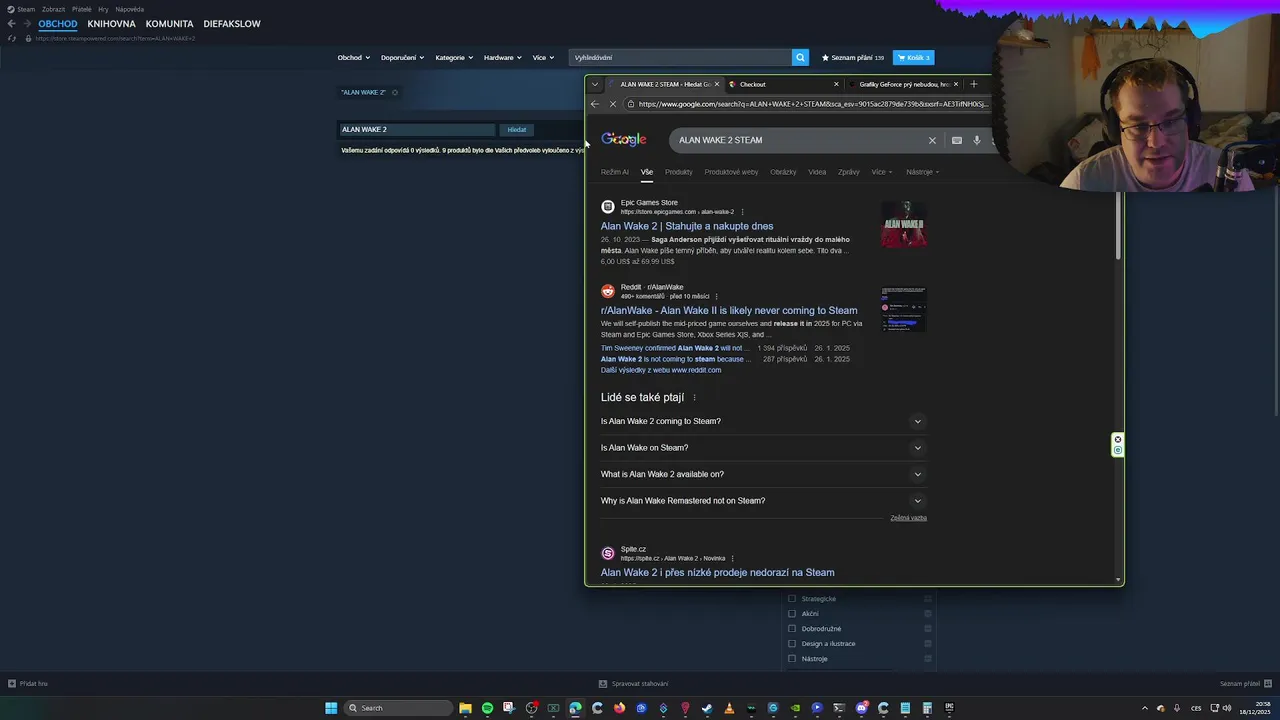The height and width of the screenshot is (720, 1280).
Task: Open the Košík cart button
Action: tap(913, 57)
